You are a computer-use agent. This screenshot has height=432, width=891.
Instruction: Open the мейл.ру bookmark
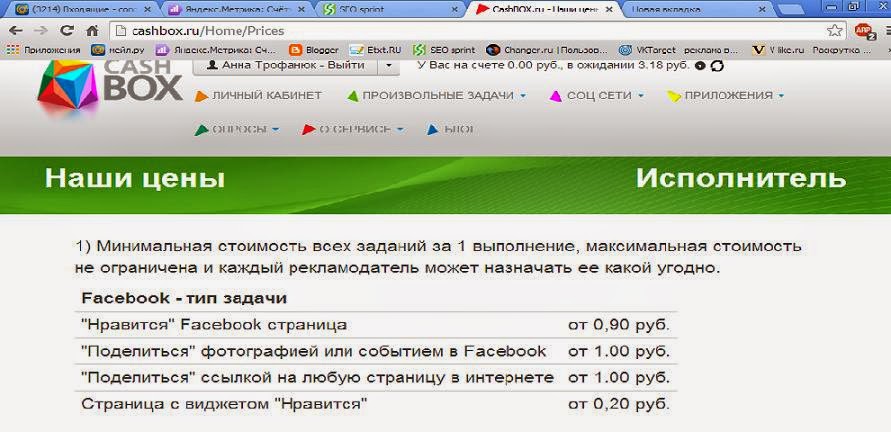tap(117, 50)
